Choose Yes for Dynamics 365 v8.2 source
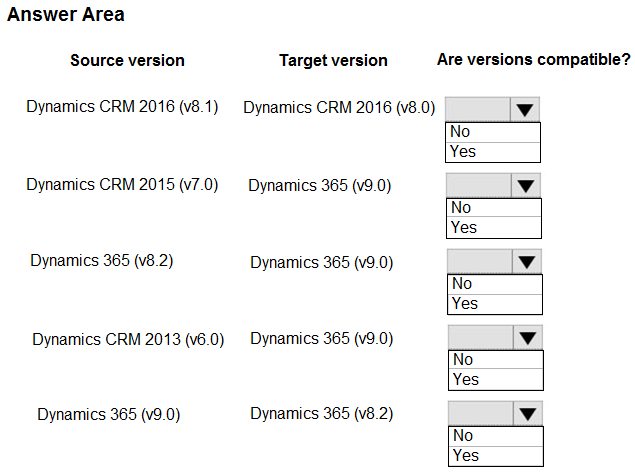The image size is (635, 473). 495,304
